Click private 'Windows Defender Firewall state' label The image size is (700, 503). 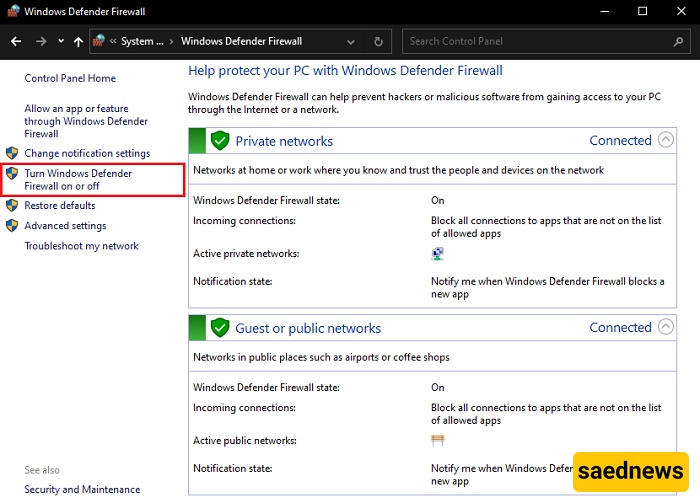266,200
